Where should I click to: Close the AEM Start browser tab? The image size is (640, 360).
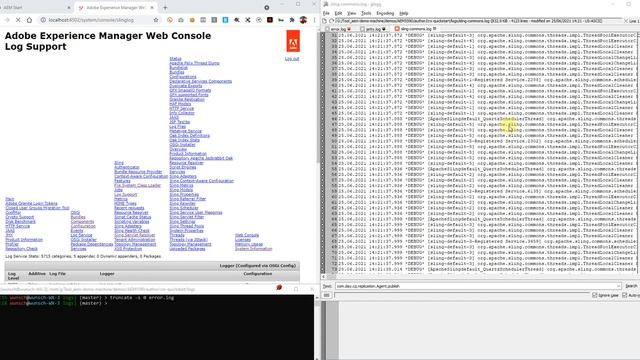(69, 7)
